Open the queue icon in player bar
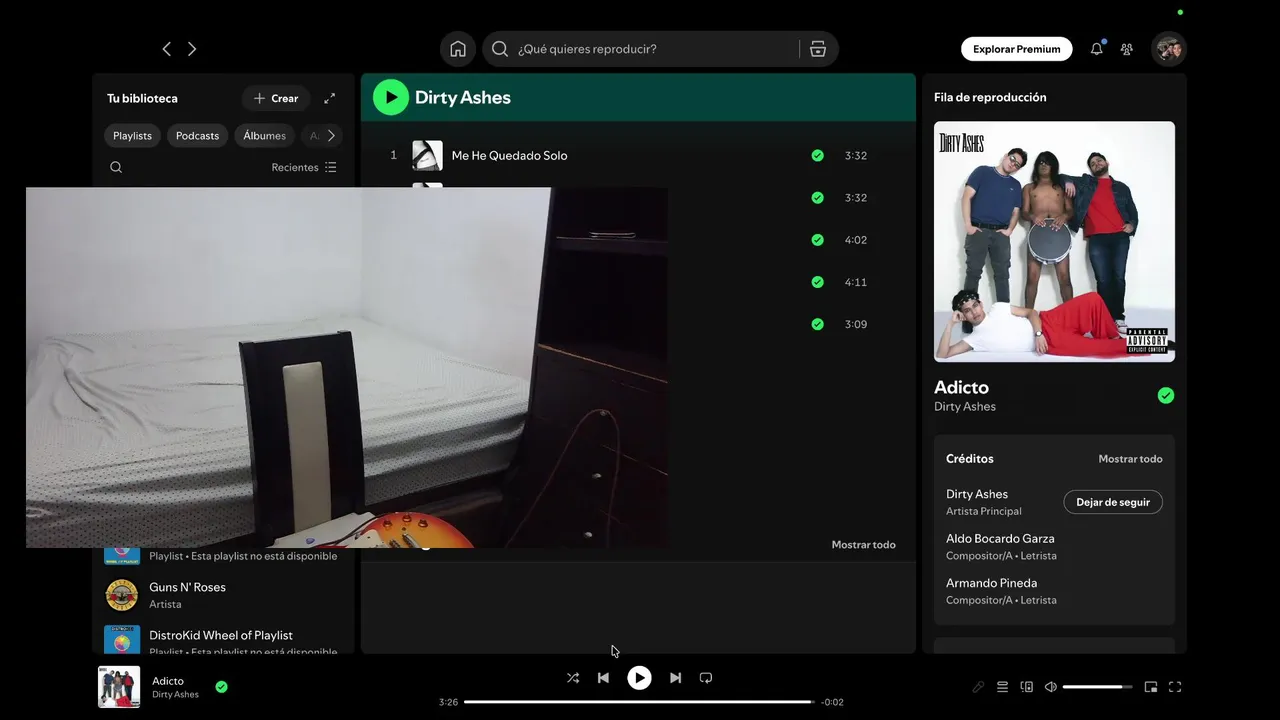The image size is (1280, 720). tap(1002, 687)
